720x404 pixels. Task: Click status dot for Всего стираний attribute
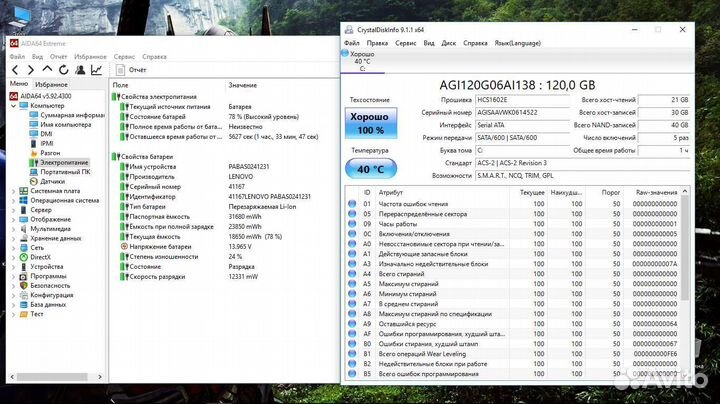click(x=352, y=274)
